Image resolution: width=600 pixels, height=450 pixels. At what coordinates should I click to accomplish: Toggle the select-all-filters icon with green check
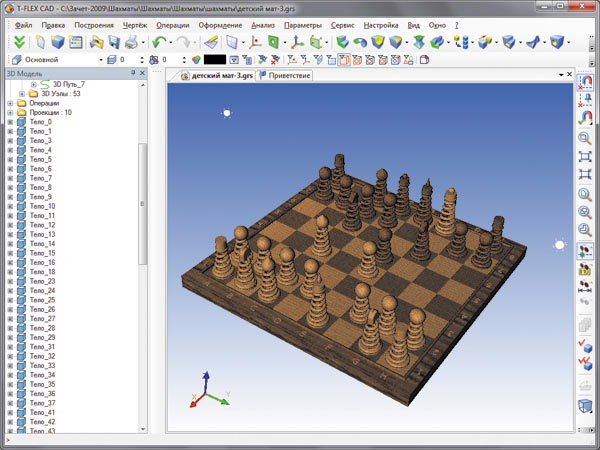tap(262, 60)
